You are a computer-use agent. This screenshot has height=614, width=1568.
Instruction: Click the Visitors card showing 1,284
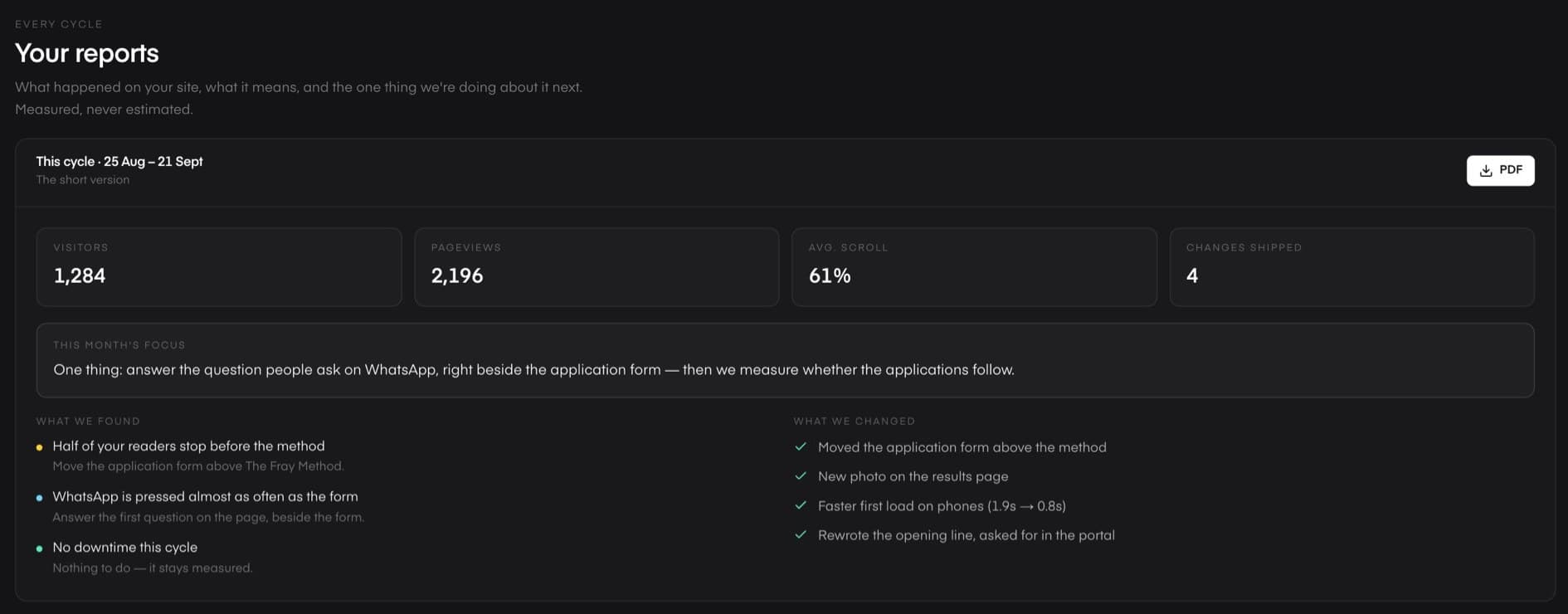219,267
